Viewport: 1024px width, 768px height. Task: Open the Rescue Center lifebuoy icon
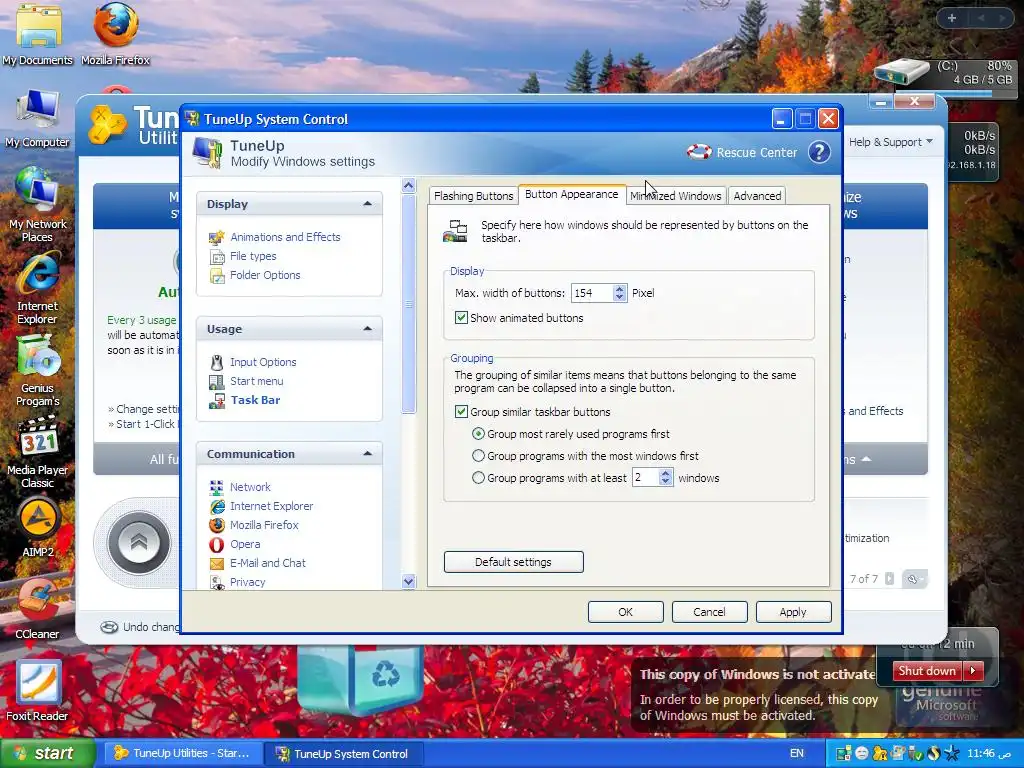[x=699, y=152]
